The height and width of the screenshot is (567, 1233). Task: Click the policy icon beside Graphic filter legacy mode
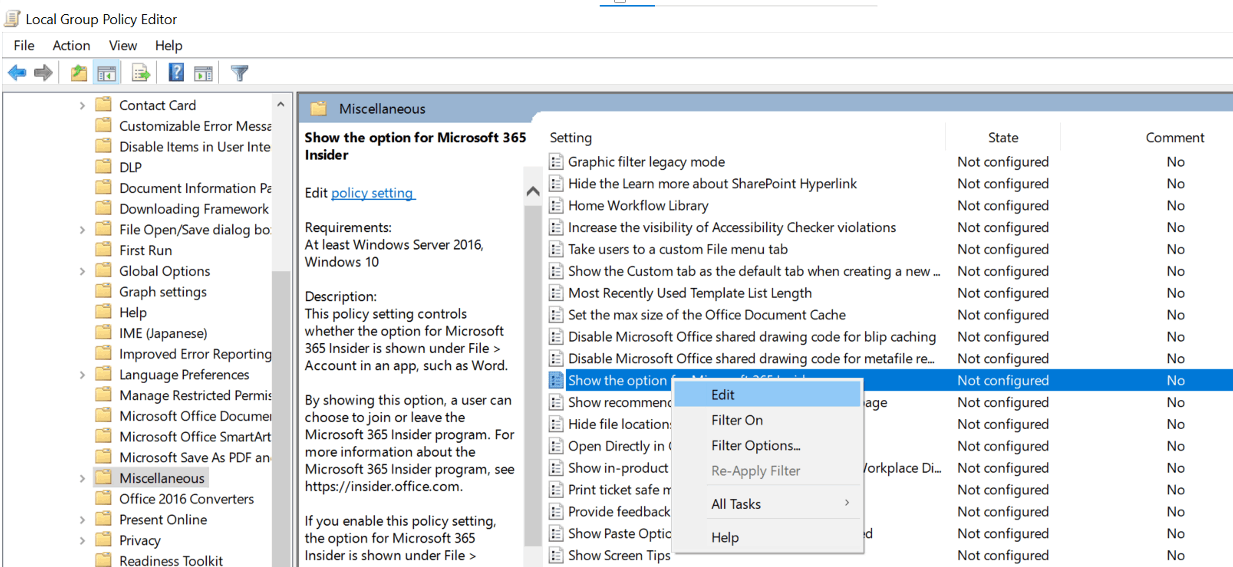(x=557, y=162)
